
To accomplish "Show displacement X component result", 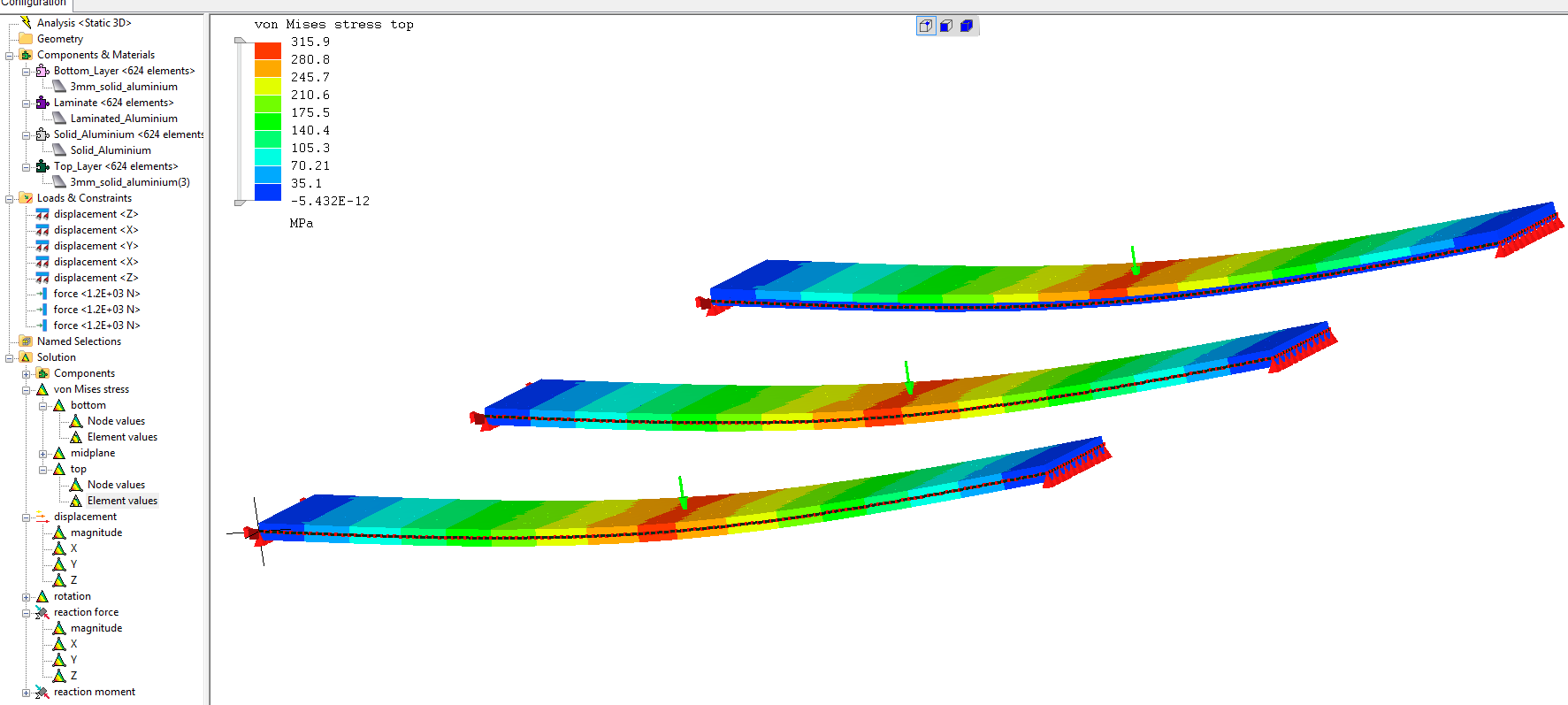I will [x=73, y=548].
